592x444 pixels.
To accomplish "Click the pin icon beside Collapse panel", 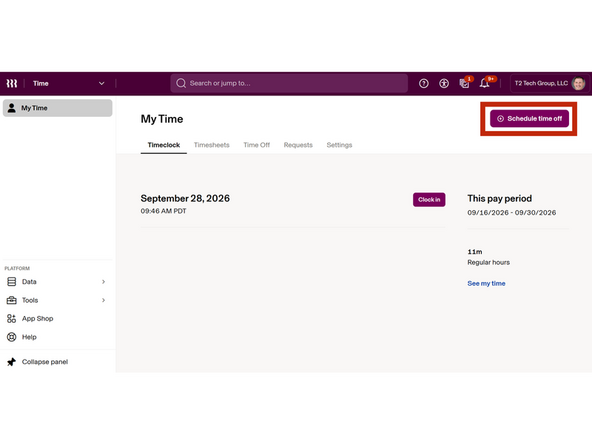I will [12, 362].
